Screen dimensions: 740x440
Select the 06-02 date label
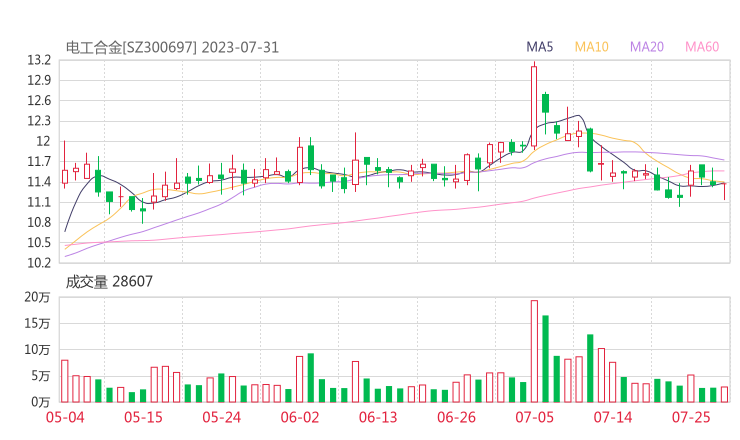click(x=300, y=418)
